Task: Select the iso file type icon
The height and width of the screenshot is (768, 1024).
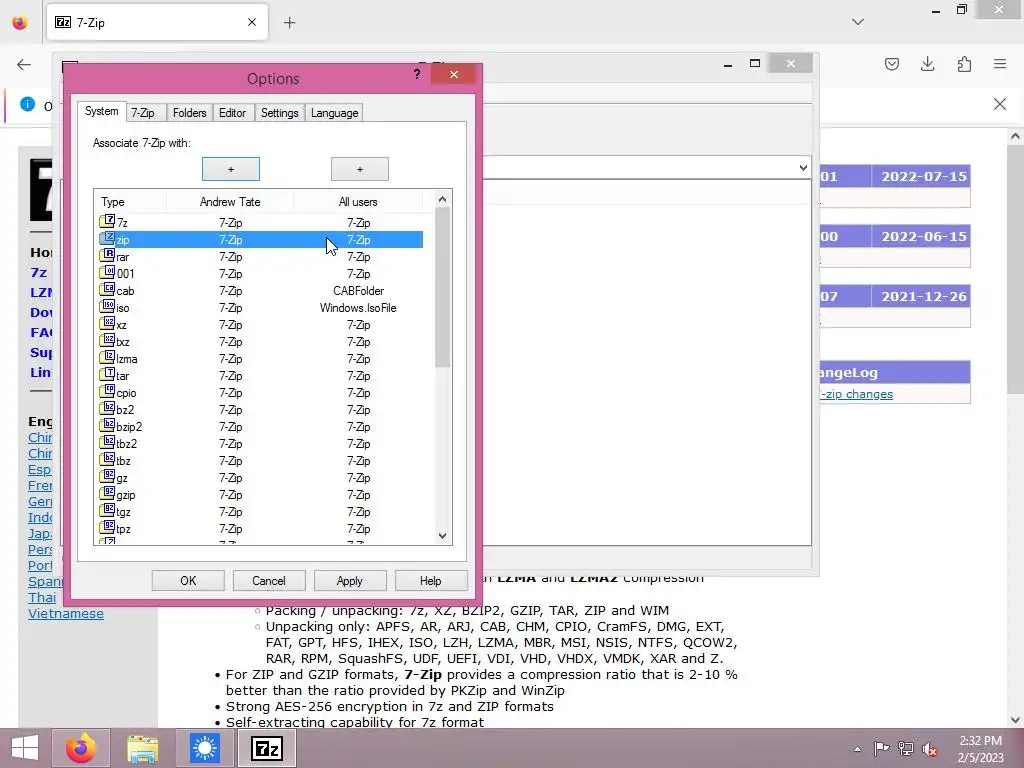Action: [107, 307]
